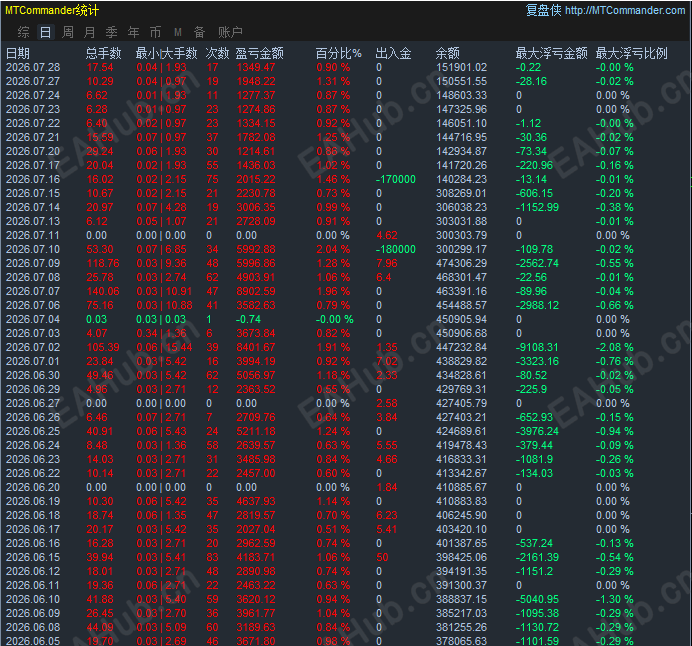Switch to the 账户 (account) tab
Screen dimensions: 692x646
click(230, 32)
